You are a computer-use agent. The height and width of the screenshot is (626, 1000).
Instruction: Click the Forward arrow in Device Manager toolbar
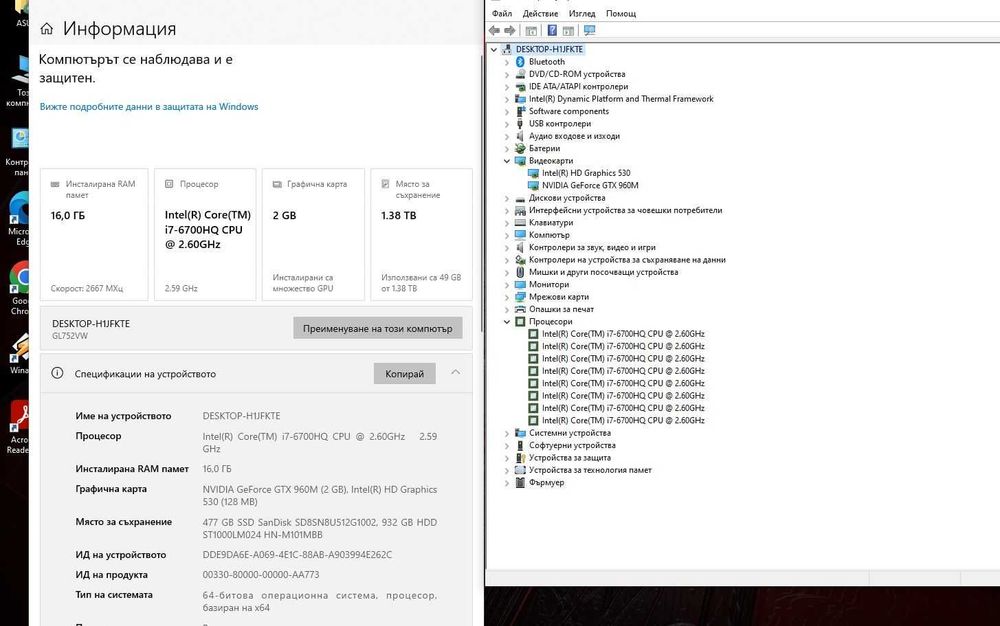pyautogui.click(x=510, y=30)
